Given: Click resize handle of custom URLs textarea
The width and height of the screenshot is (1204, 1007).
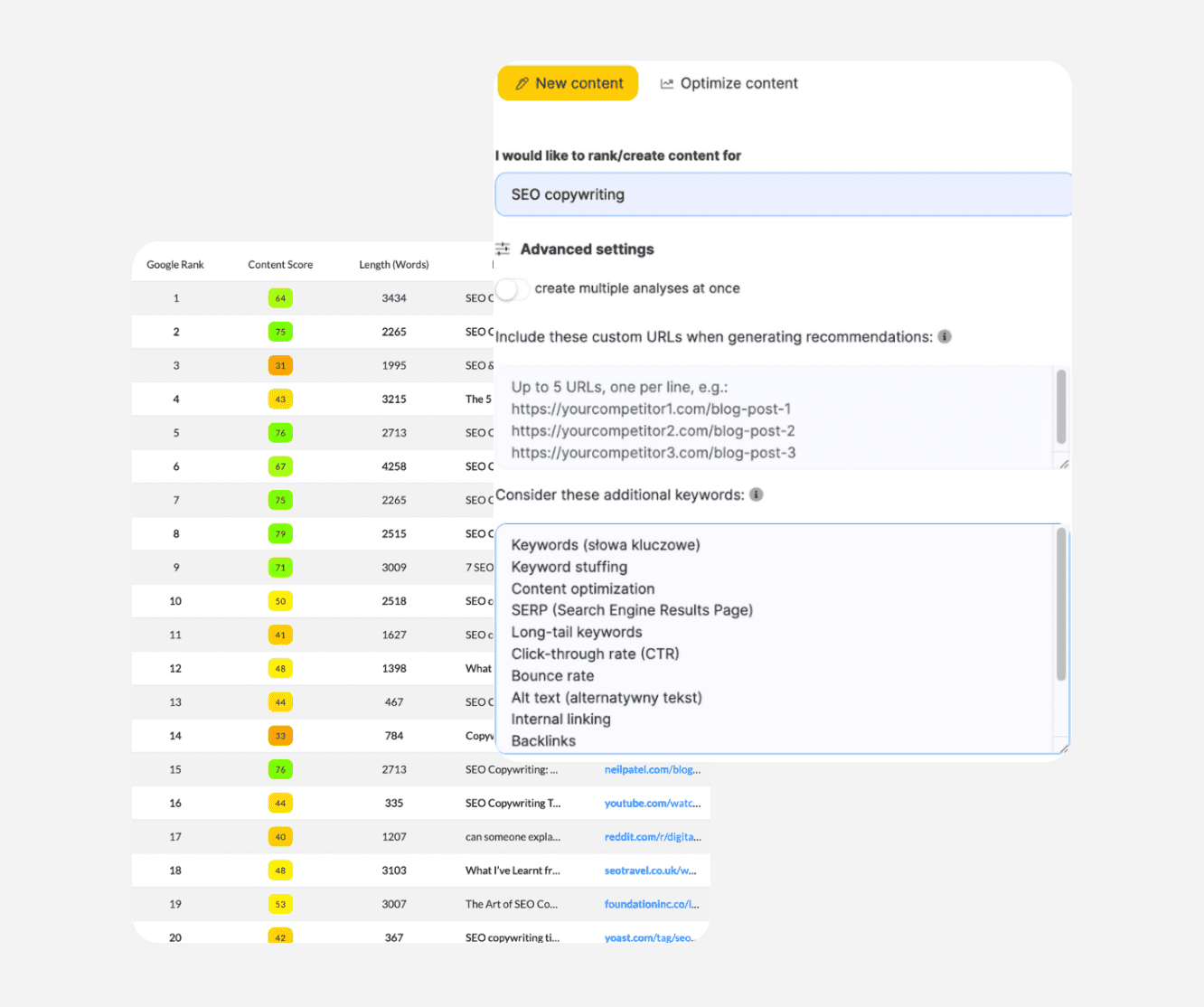Looking at the screenshot, I should 1064,464.
